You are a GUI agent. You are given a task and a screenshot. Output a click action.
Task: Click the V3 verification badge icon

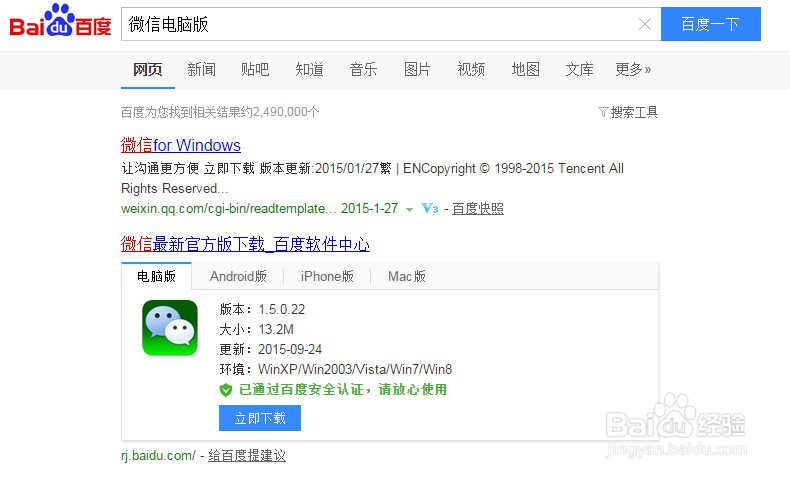click(430, 208)
